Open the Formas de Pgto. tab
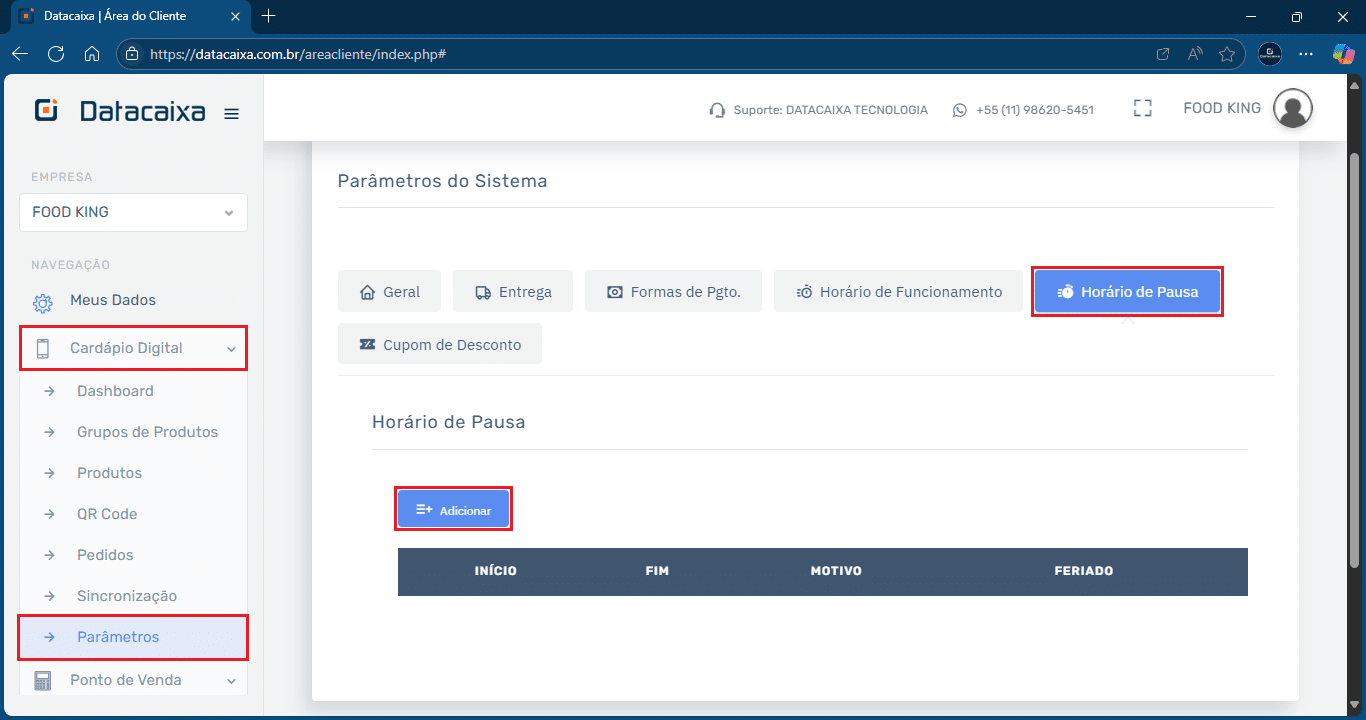The image size is (1366, 720). click(x=673, y=292)
